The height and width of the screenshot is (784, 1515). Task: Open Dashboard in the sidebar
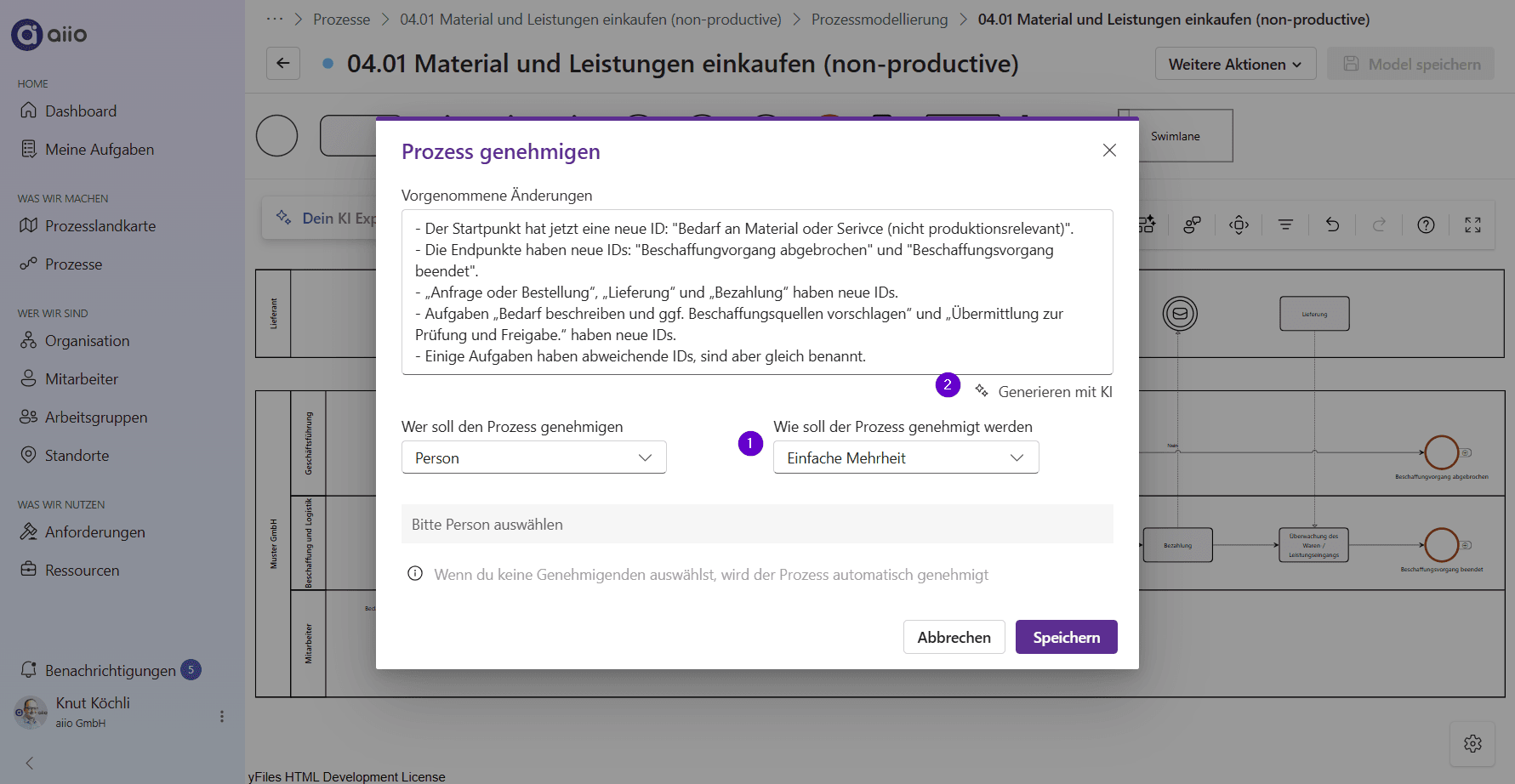(x=80, y=111)
